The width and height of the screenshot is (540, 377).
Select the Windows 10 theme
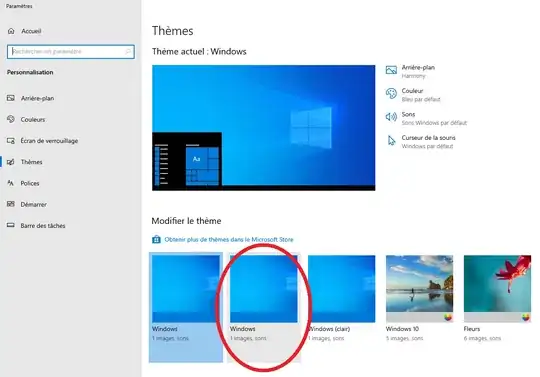point(419,299)
